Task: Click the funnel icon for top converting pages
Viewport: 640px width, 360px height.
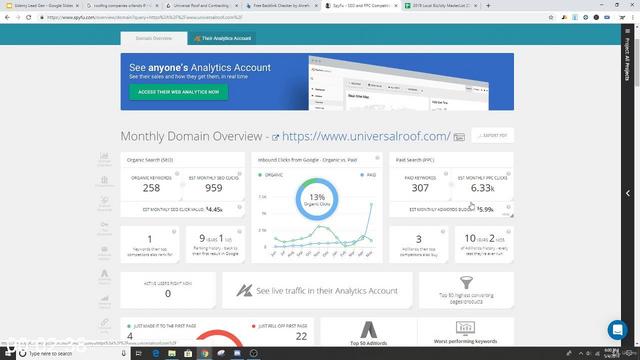Action: (x=466, y=282)
